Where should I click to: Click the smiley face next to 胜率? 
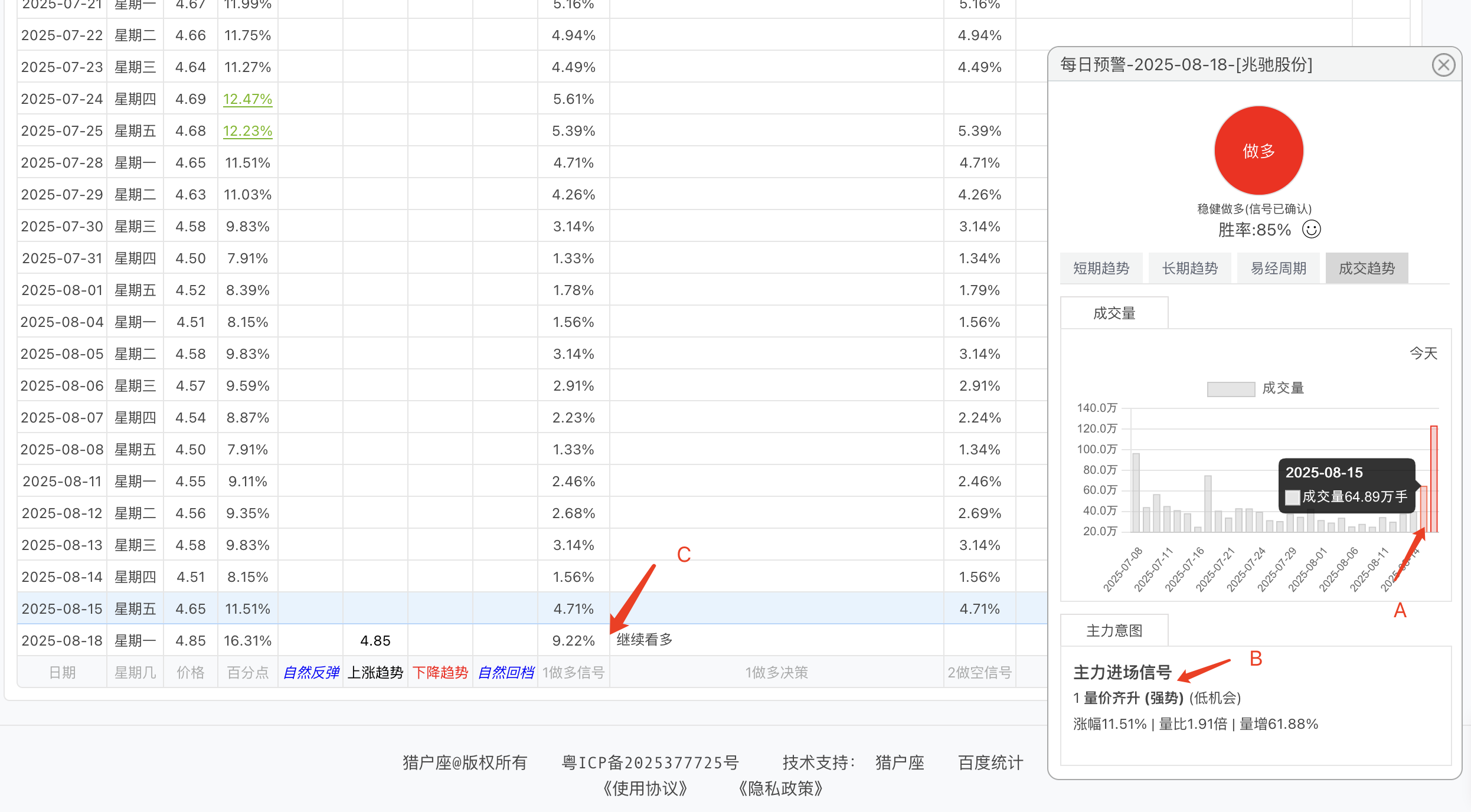tap(1311, 229)
